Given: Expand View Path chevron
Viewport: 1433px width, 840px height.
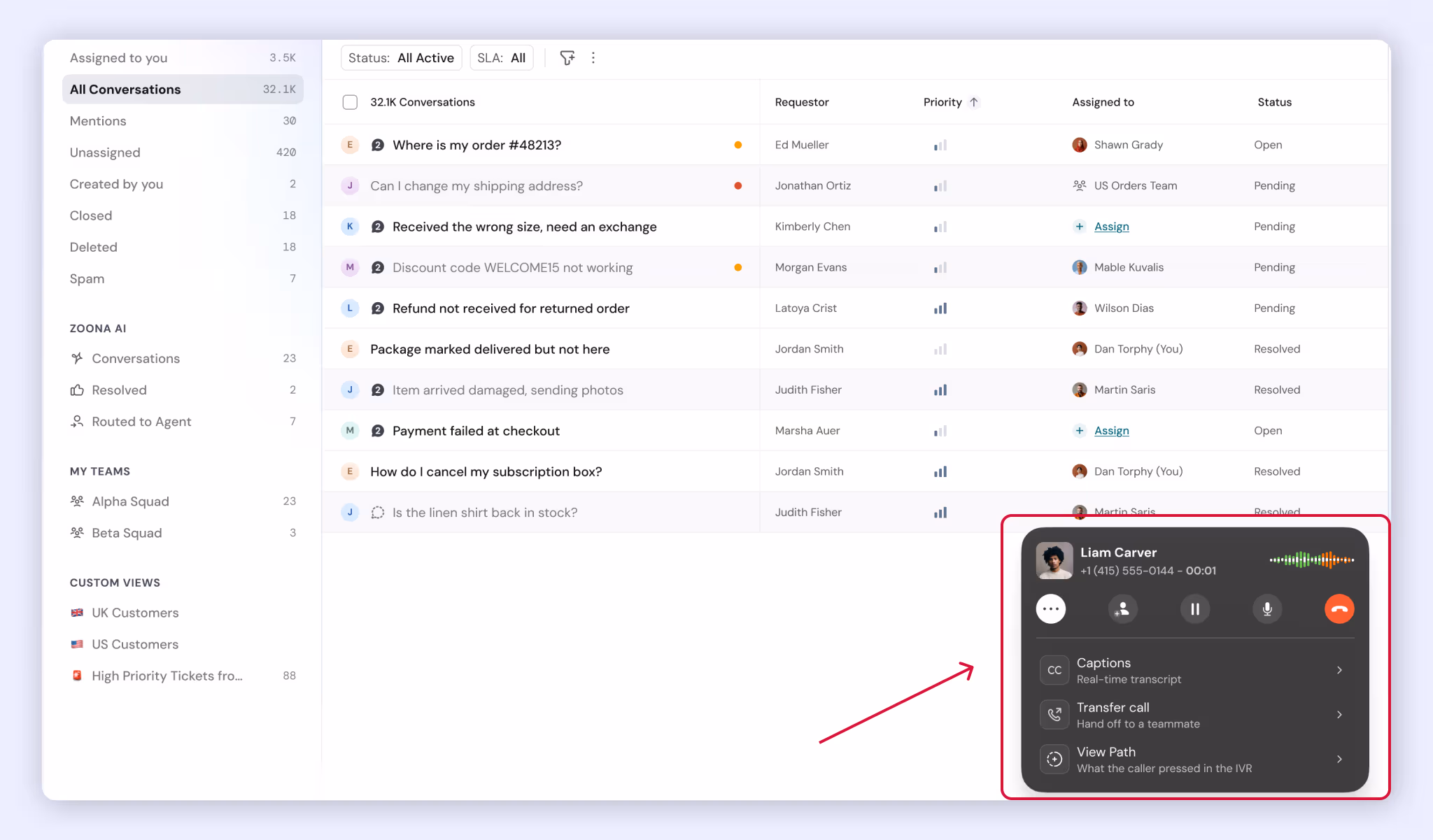Looking at the screenshot, I should tap(1339, 760).
